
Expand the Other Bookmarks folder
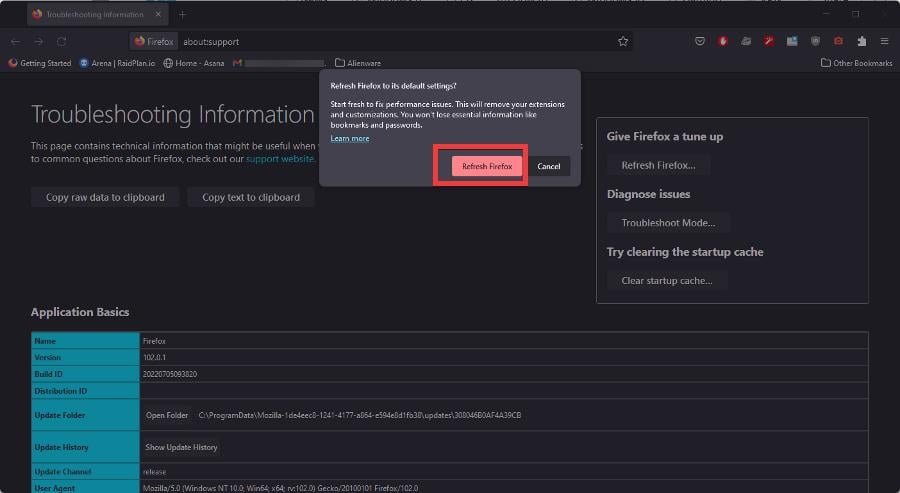[x=856, y=63]
